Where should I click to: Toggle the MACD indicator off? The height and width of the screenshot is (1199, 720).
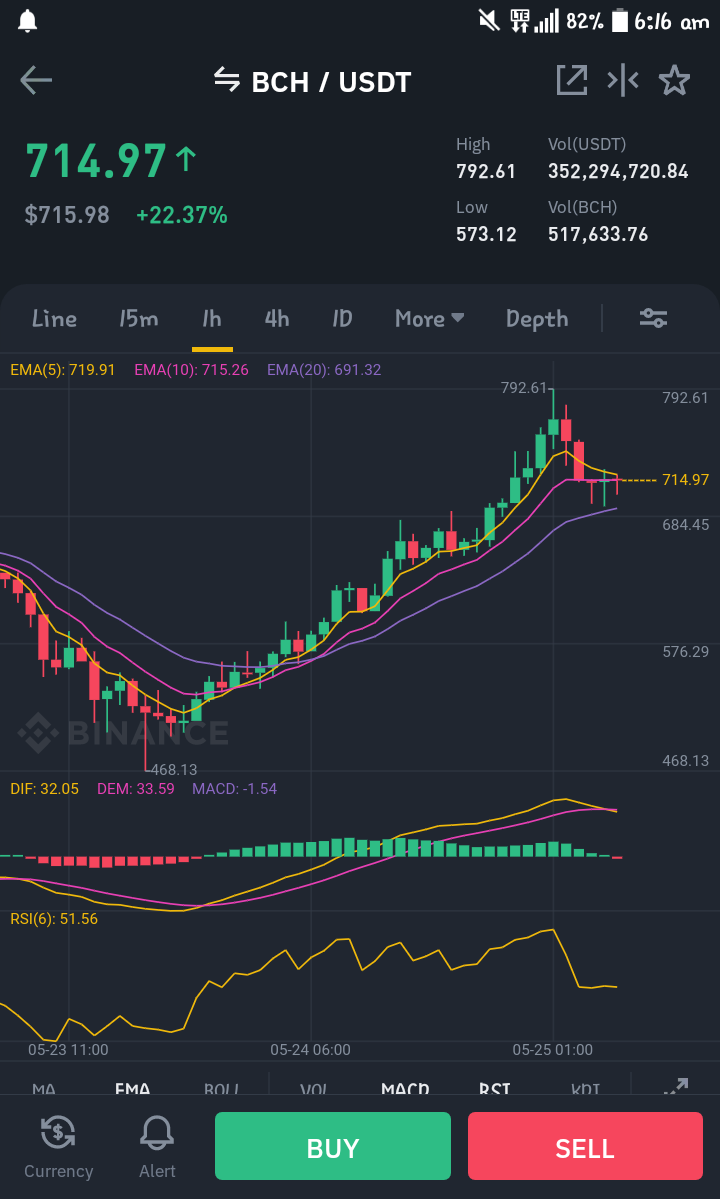coord(405,1089)
